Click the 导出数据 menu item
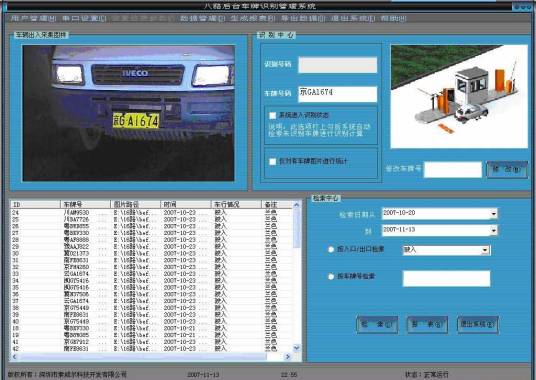Image resolution: width=536 pixels, height=380 pixels. (303, 18)
